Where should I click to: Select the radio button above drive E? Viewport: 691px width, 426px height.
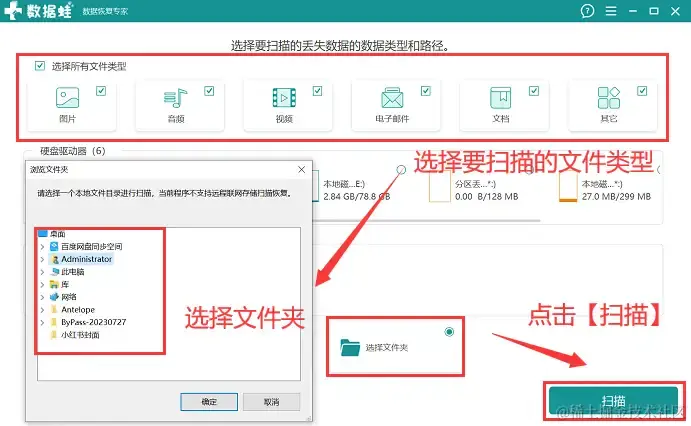point(401,169)
